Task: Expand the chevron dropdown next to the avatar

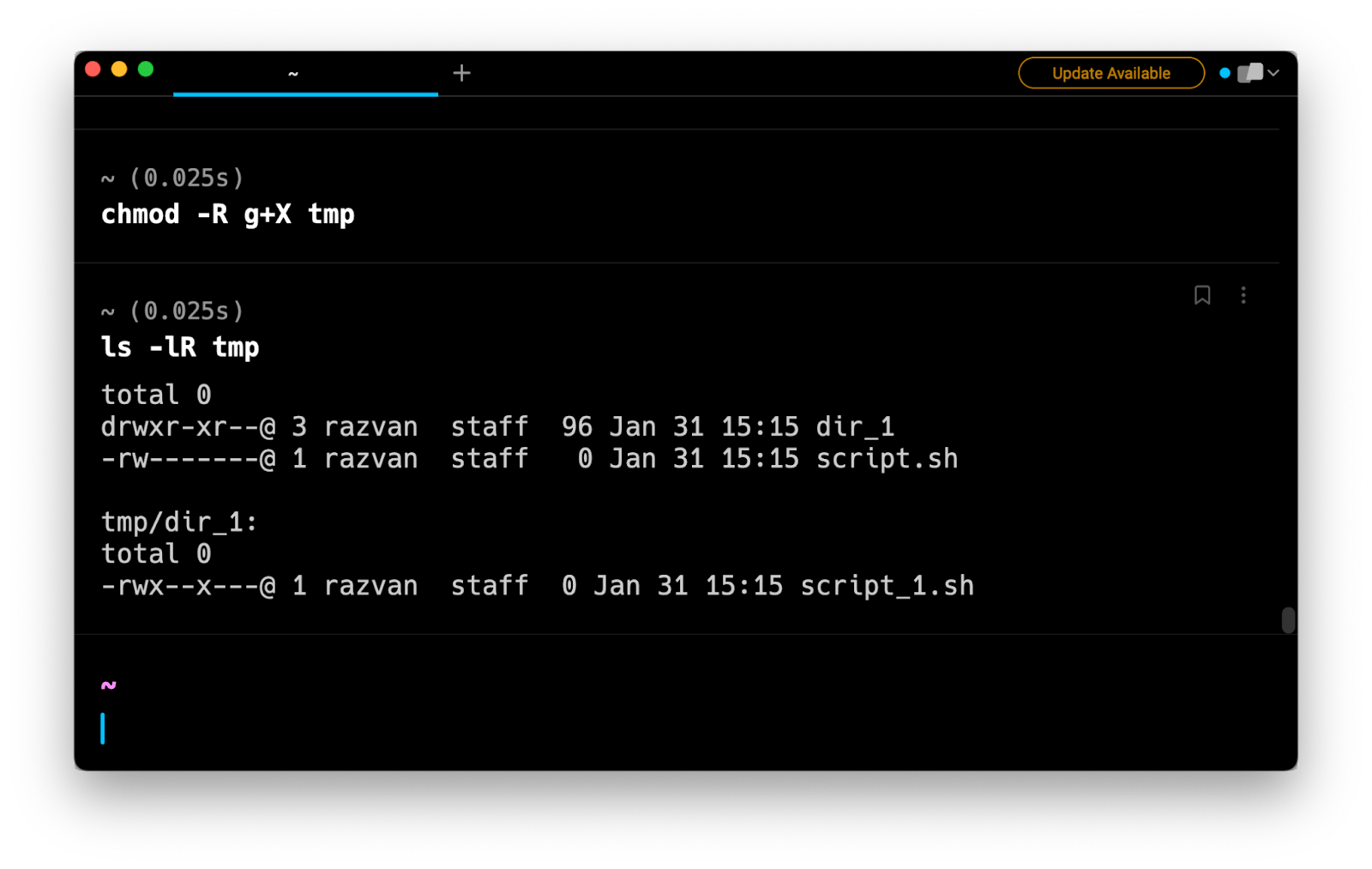Action: coord(1274,74)
